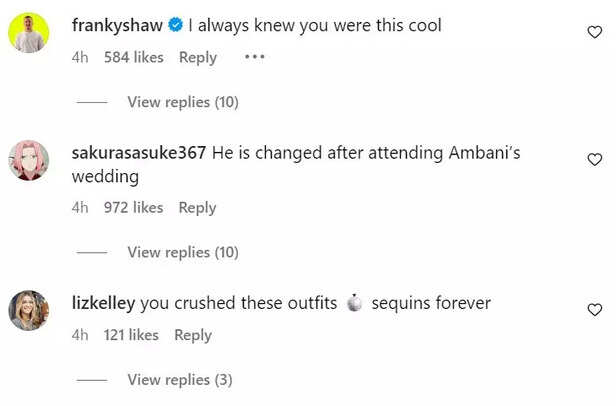Visit the sakurasasuke367 username link
This screenshot has height=406, width=616.
[139, 153]
